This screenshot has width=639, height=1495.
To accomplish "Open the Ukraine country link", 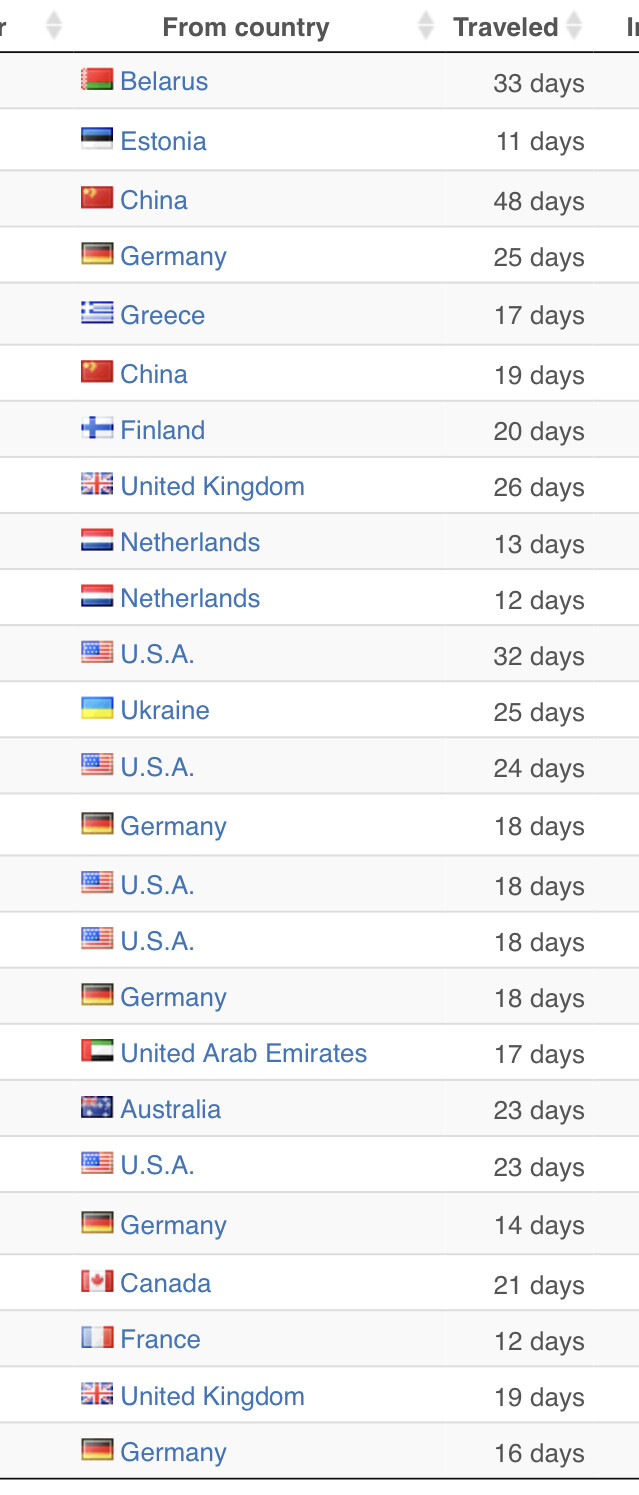I will click(x=165, y=710).
